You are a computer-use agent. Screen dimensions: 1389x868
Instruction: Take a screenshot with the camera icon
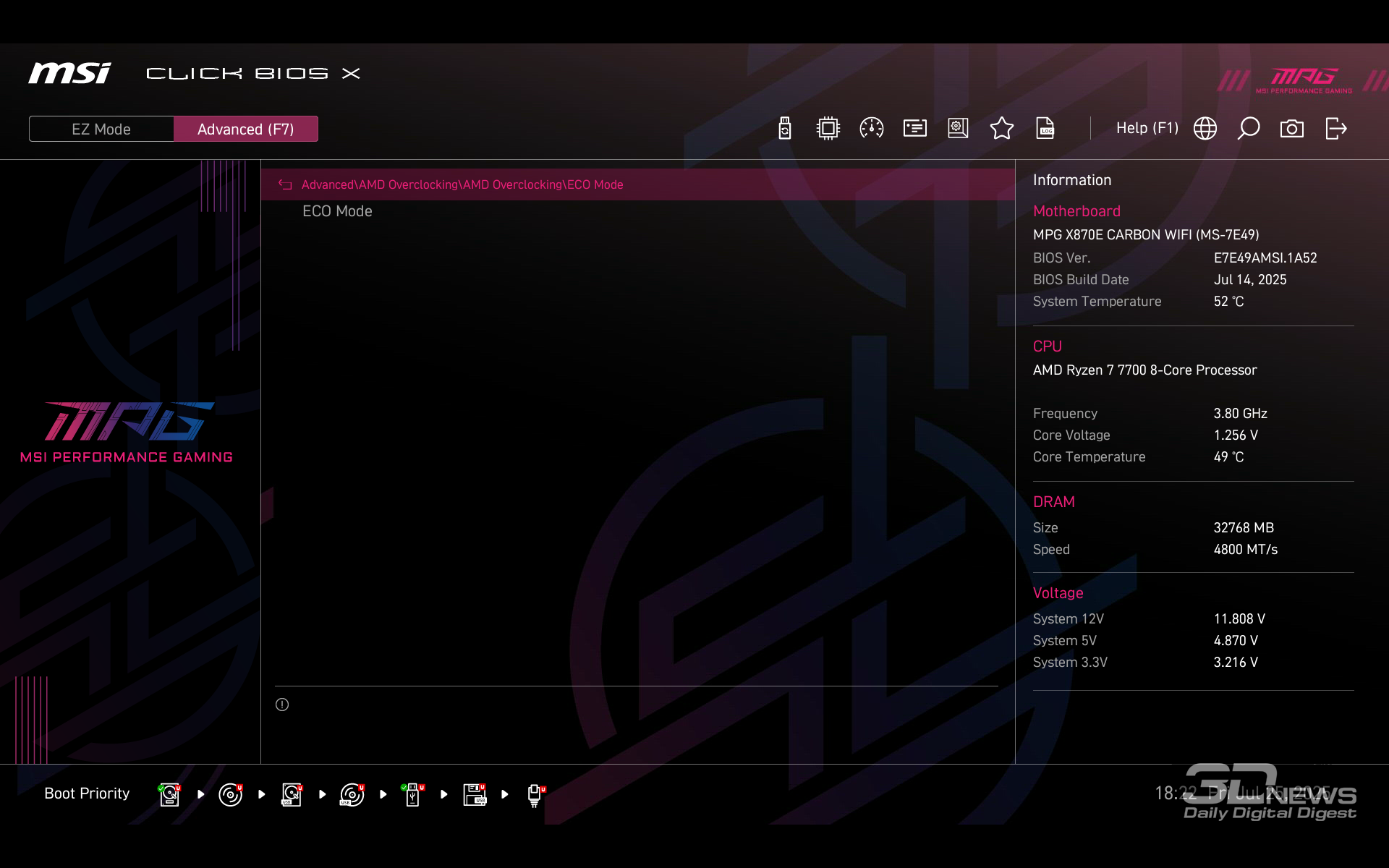[1291, 129]
